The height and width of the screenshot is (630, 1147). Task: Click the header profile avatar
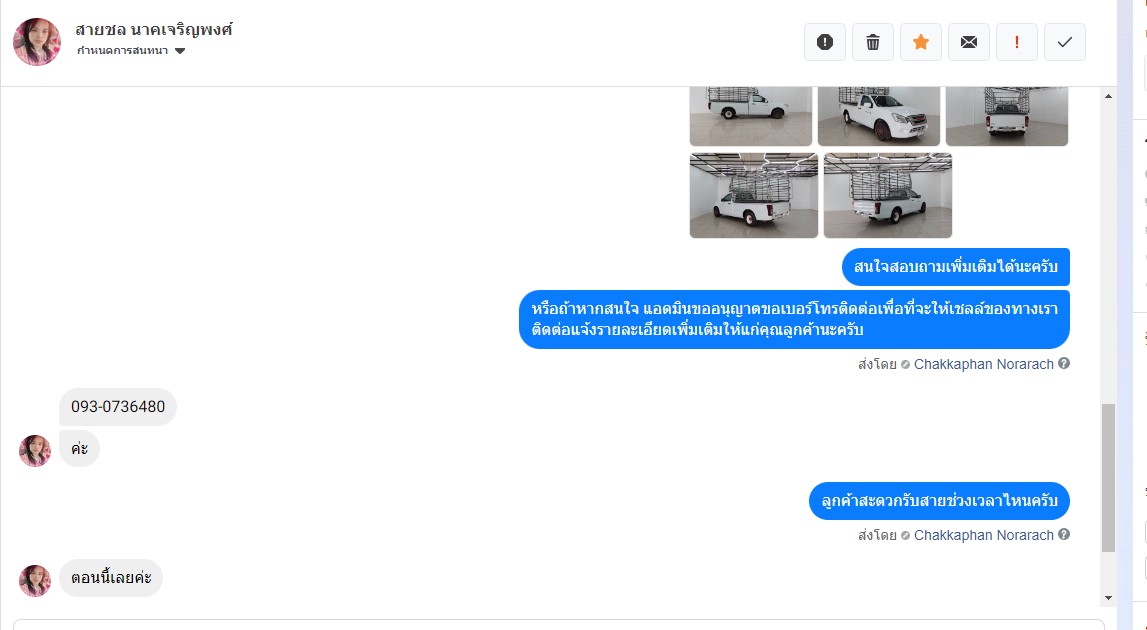point(37,42)
